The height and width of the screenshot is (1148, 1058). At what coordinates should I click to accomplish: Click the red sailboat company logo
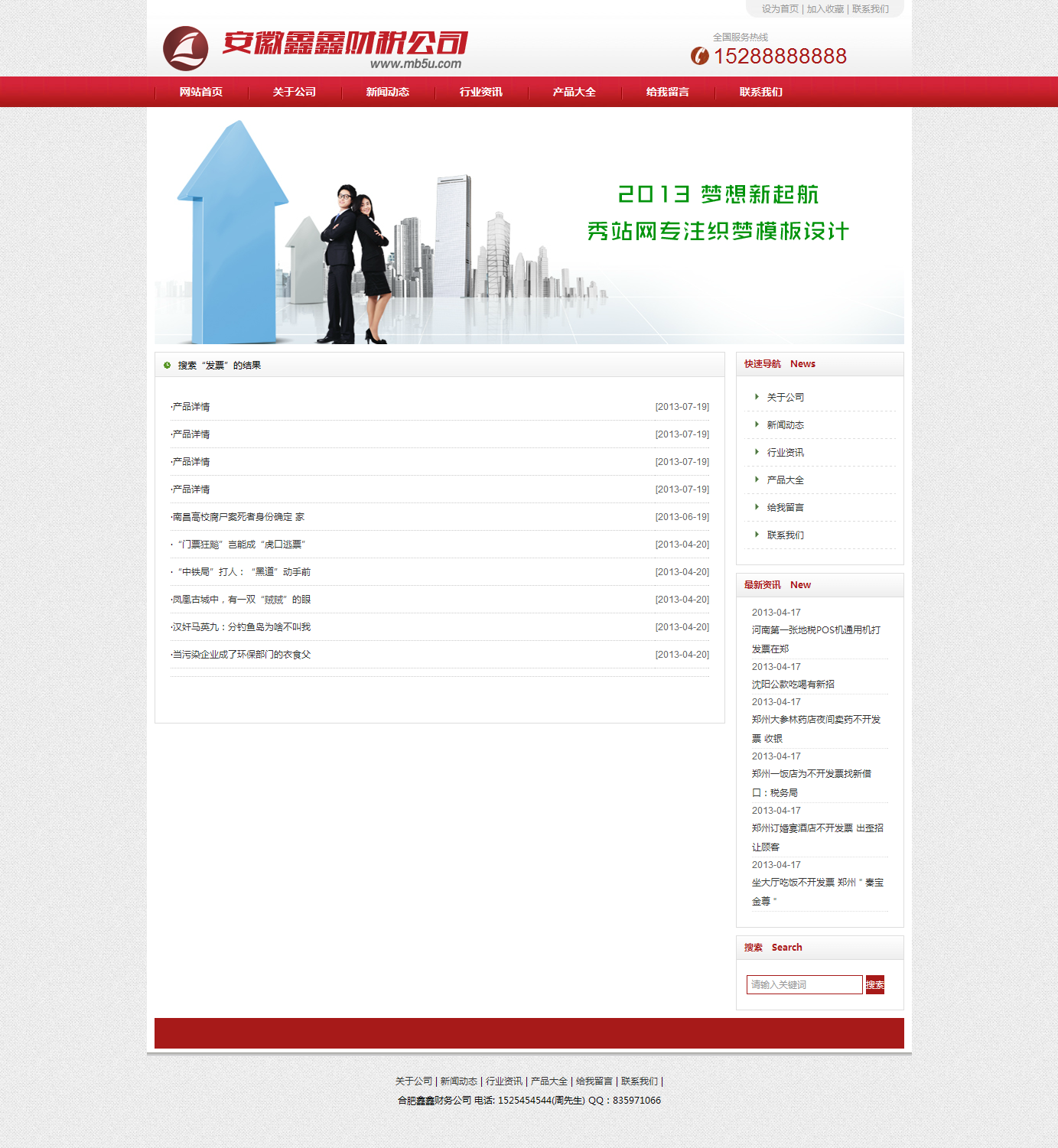coord(185,48)
